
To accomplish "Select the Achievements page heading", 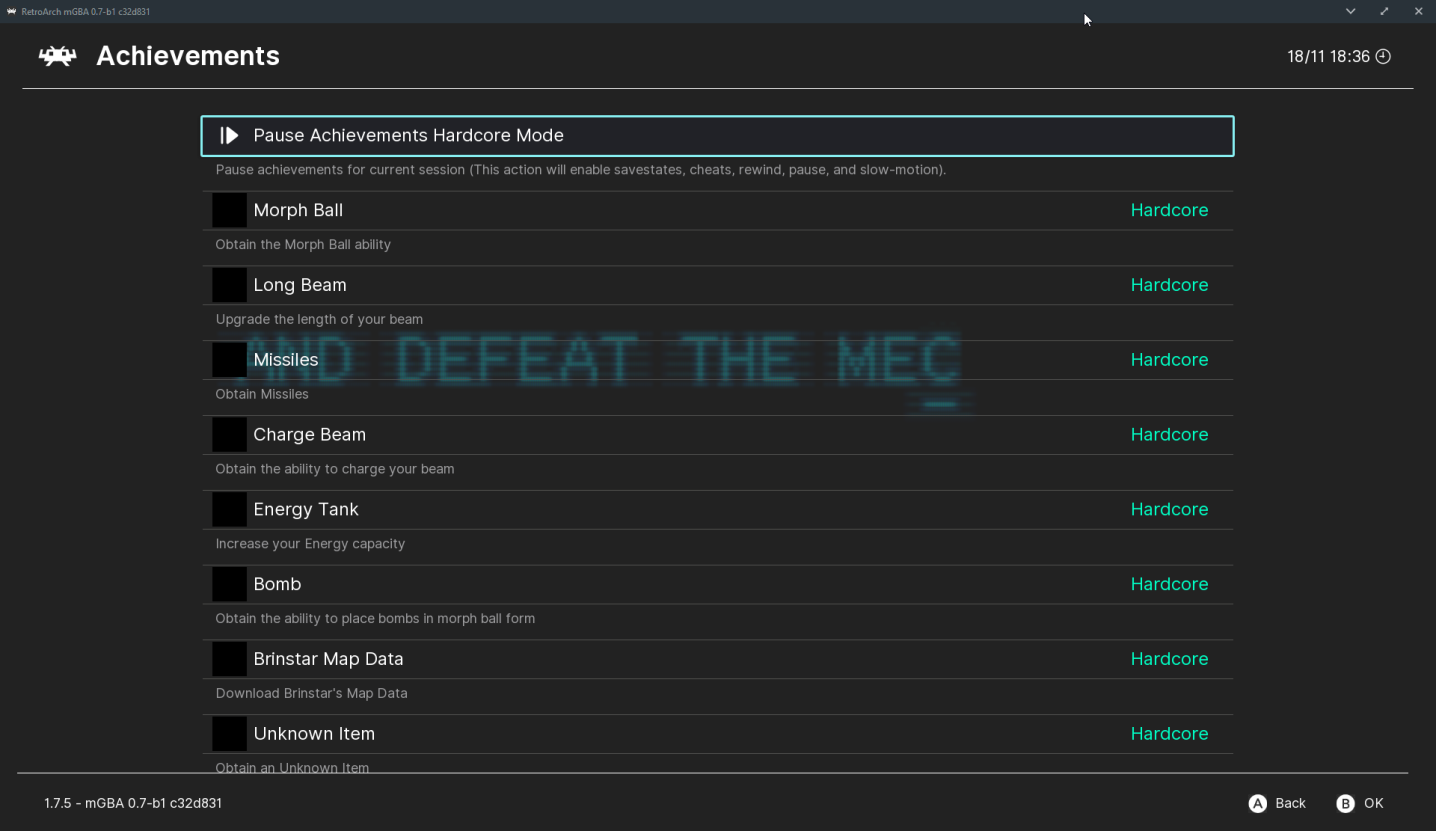I will [x=187, y=56].
